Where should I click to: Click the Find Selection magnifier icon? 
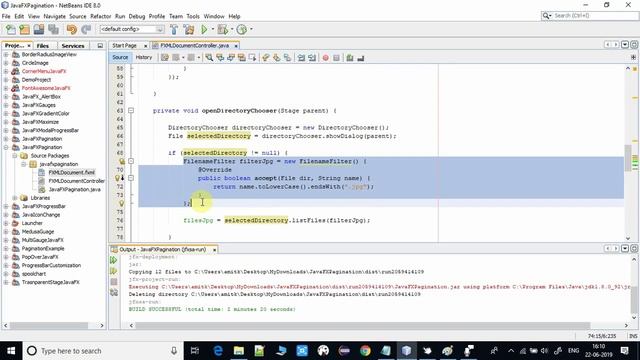tap(209, 58)
